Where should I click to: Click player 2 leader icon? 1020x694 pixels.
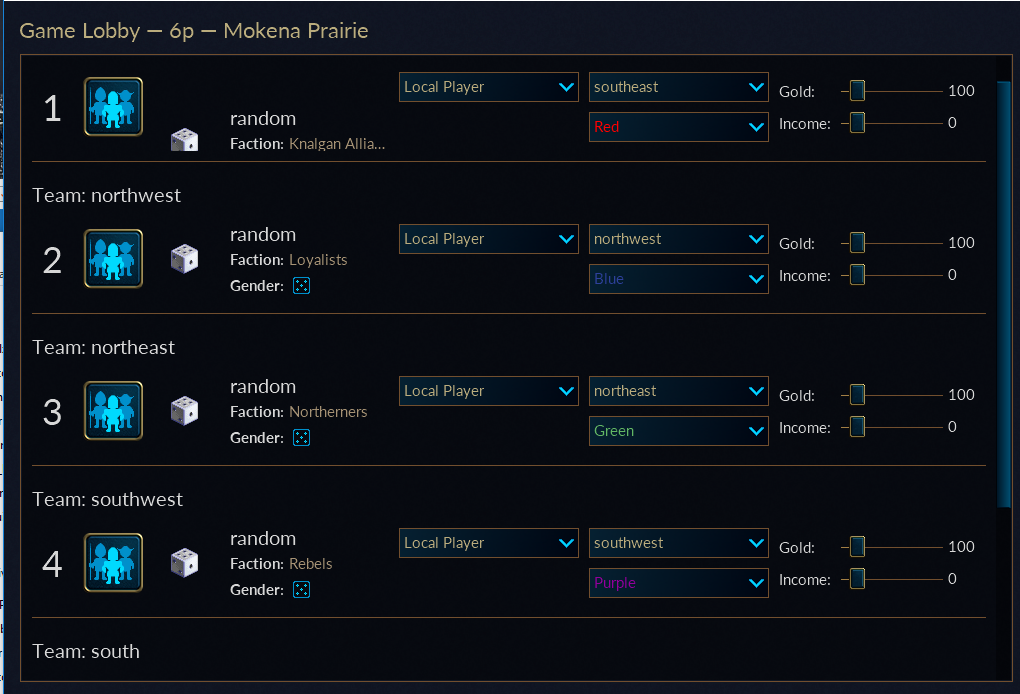(x=113, y=259)
